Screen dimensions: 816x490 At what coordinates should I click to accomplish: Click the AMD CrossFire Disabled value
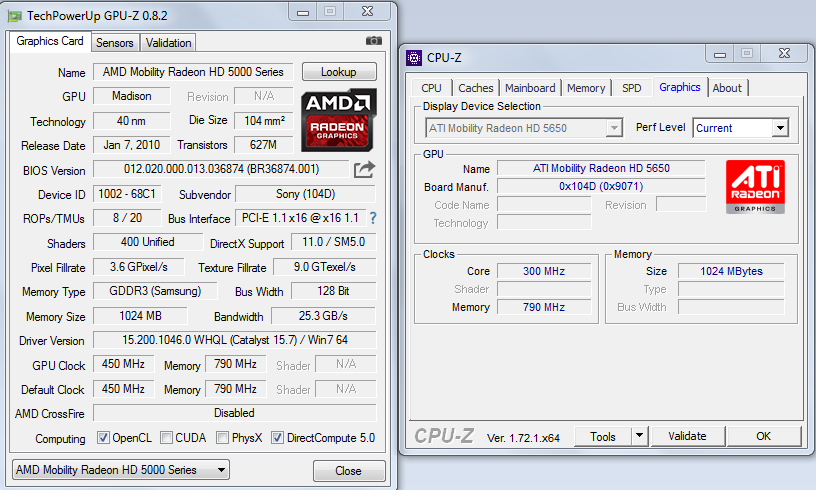click(235, 413)
